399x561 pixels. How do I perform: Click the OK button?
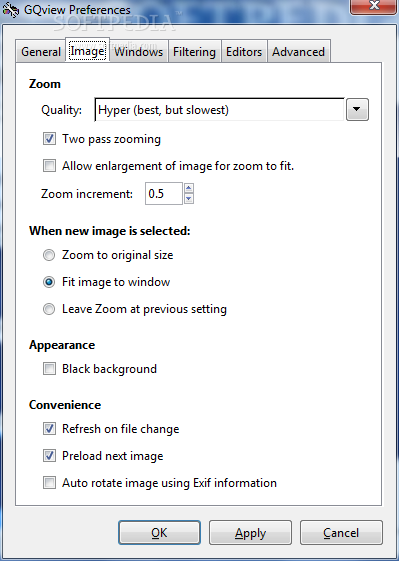point(159,533)
